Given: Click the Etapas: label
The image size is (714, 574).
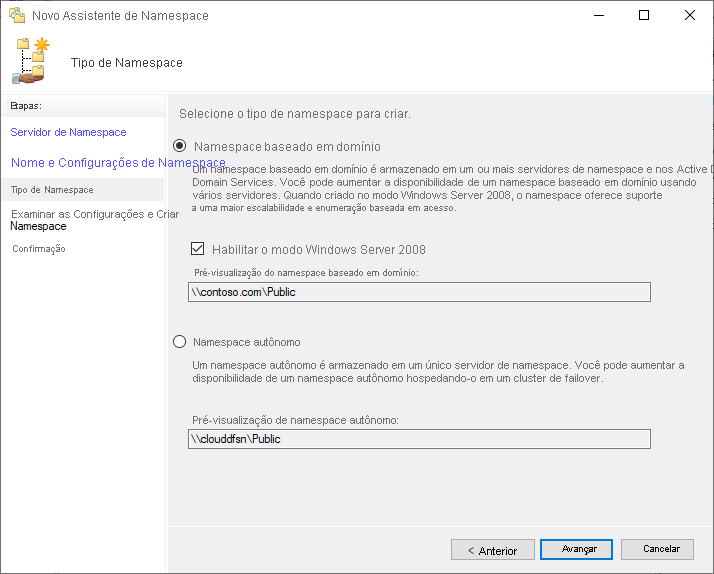Looking at the screenshot, I should click(26, 106).
